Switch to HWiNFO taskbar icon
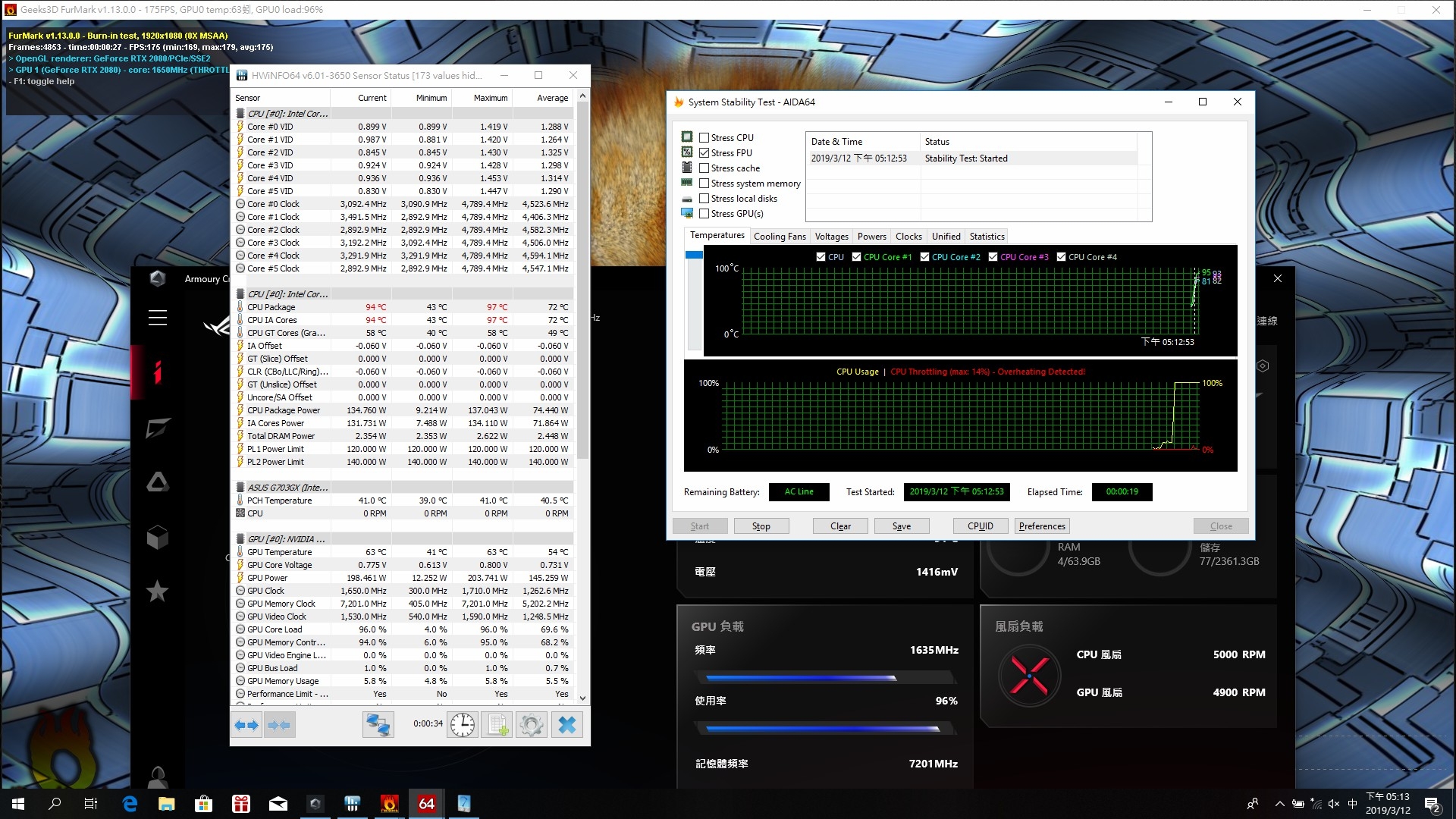1456x819 pixels. click(x=353, y=804)
